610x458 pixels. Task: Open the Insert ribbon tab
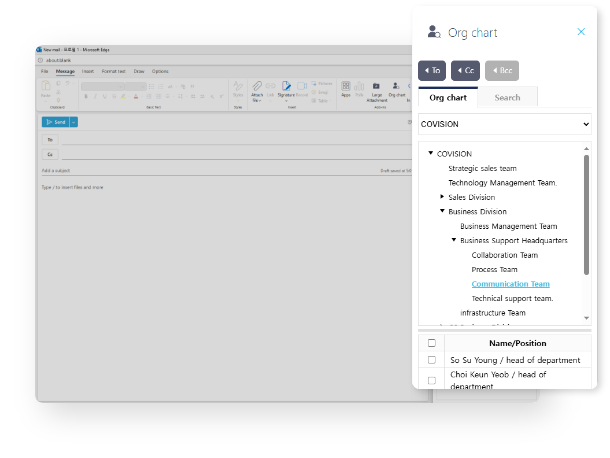click(88, 71)
